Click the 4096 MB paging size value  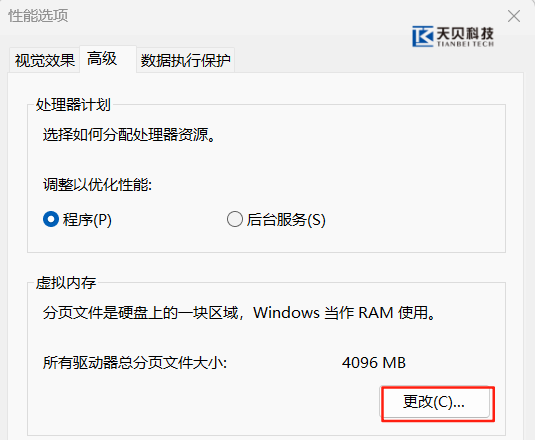click(374, 363)
